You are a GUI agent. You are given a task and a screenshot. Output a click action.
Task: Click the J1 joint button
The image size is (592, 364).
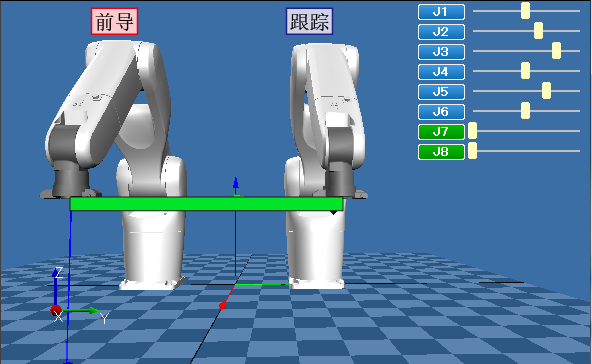pos(441,12)
